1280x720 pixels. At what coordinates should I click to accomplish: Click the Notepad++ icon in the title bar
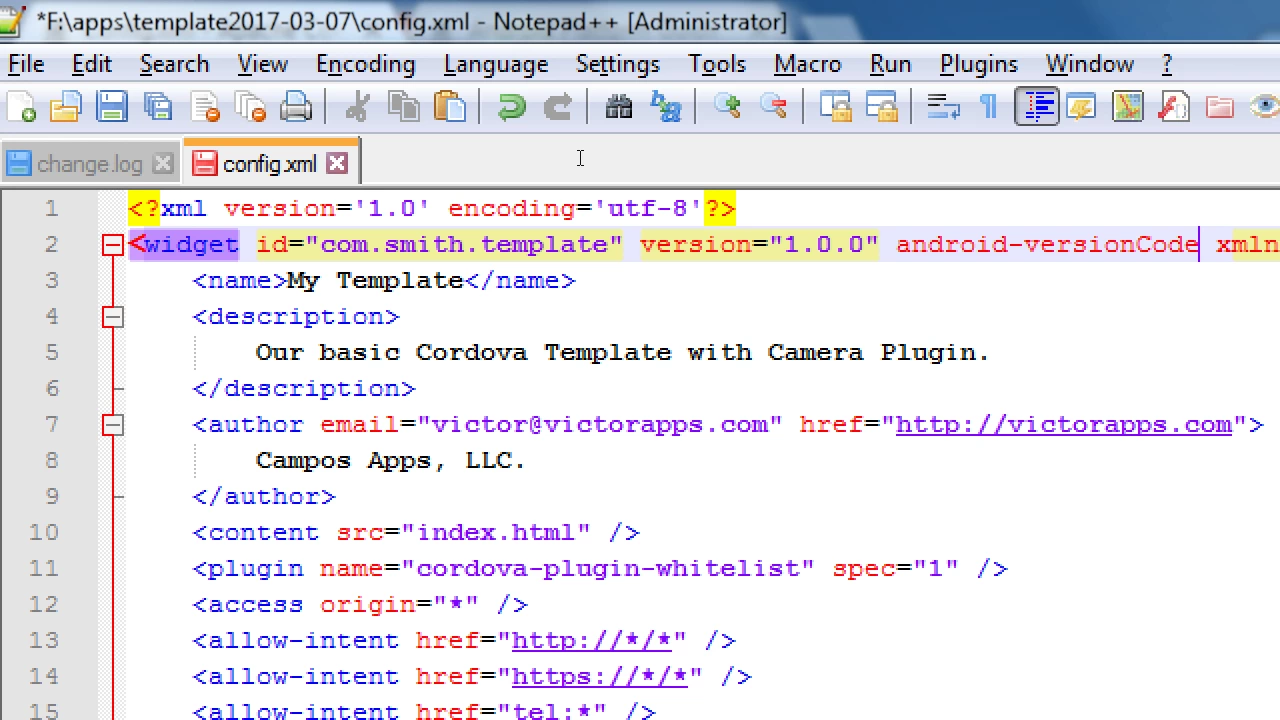10,21
